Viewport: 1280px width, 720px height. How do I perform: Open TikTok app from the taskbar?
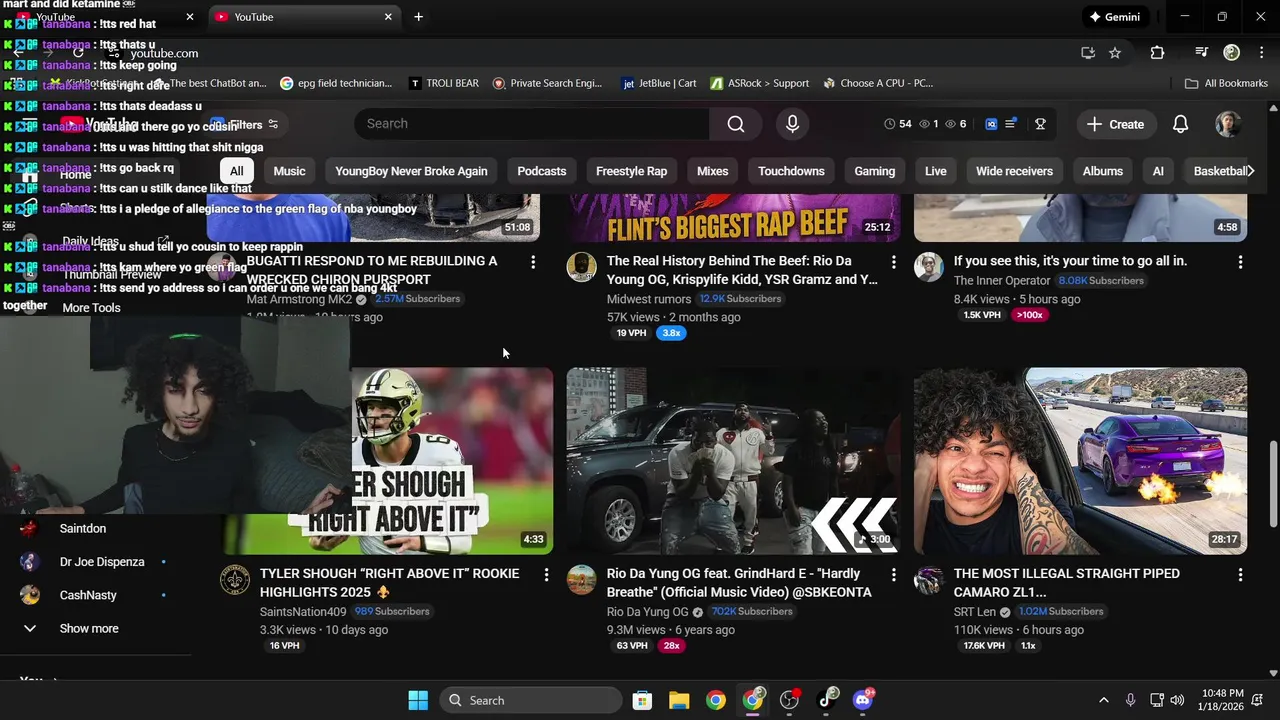(826, 700)
